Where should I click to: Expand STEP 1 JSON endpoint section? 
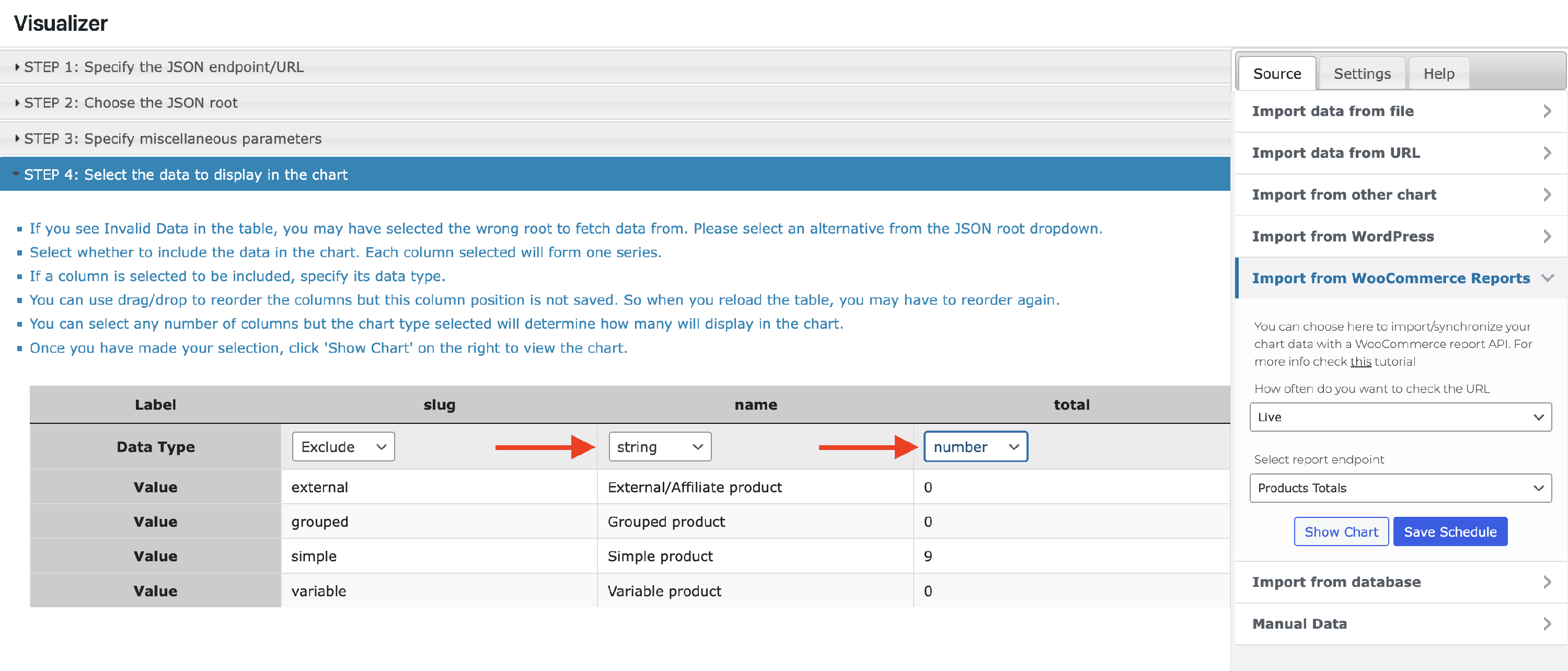pyautogui.click(x=163, y=67)
